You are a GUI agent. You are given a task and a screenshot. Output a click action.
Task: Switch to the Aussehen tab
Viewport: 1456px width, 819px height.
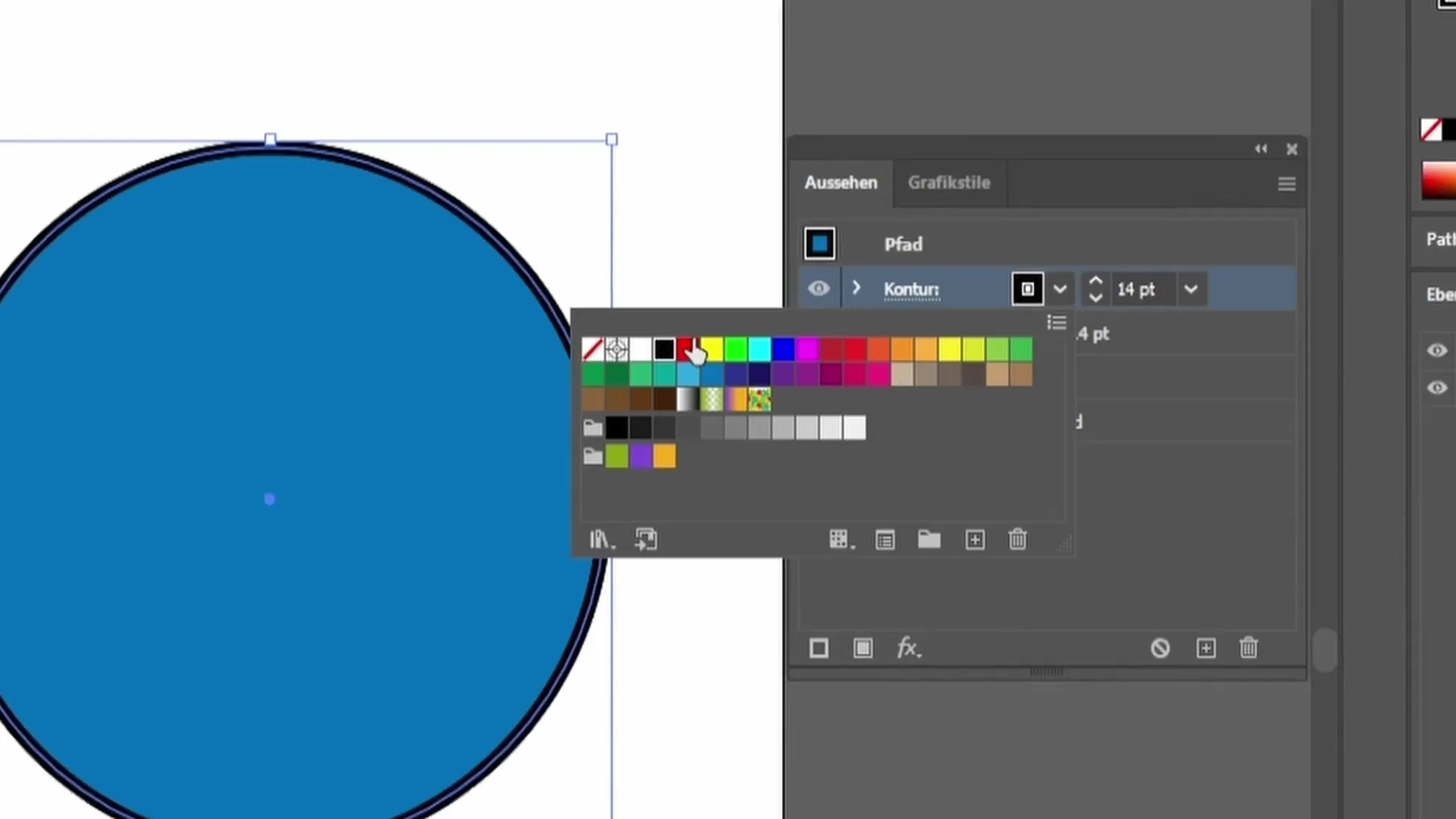[x=840, y=182]
